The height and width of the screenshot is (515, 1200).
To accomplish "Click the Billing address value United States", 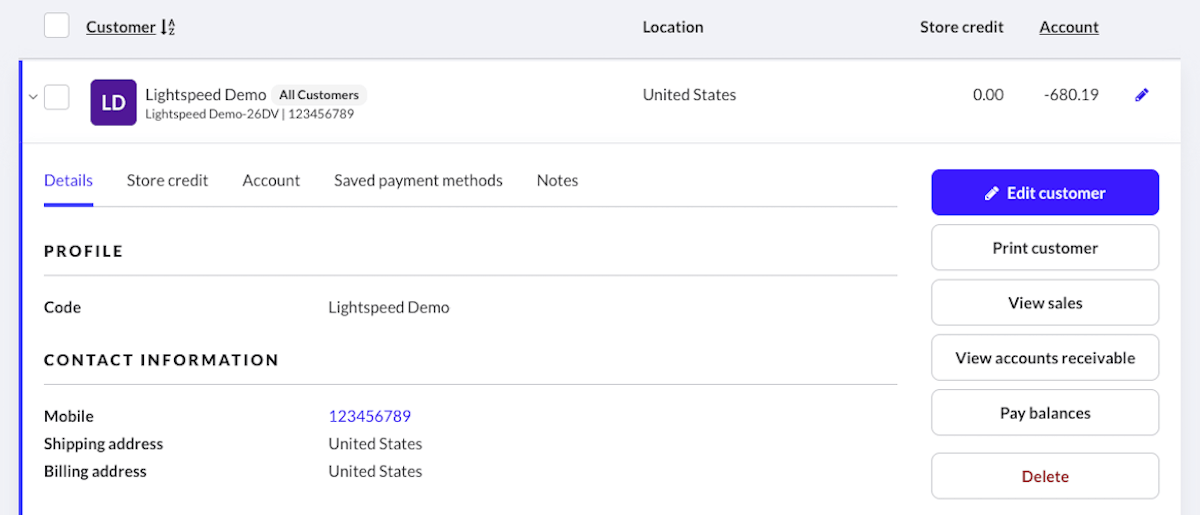I will [375, 471].
